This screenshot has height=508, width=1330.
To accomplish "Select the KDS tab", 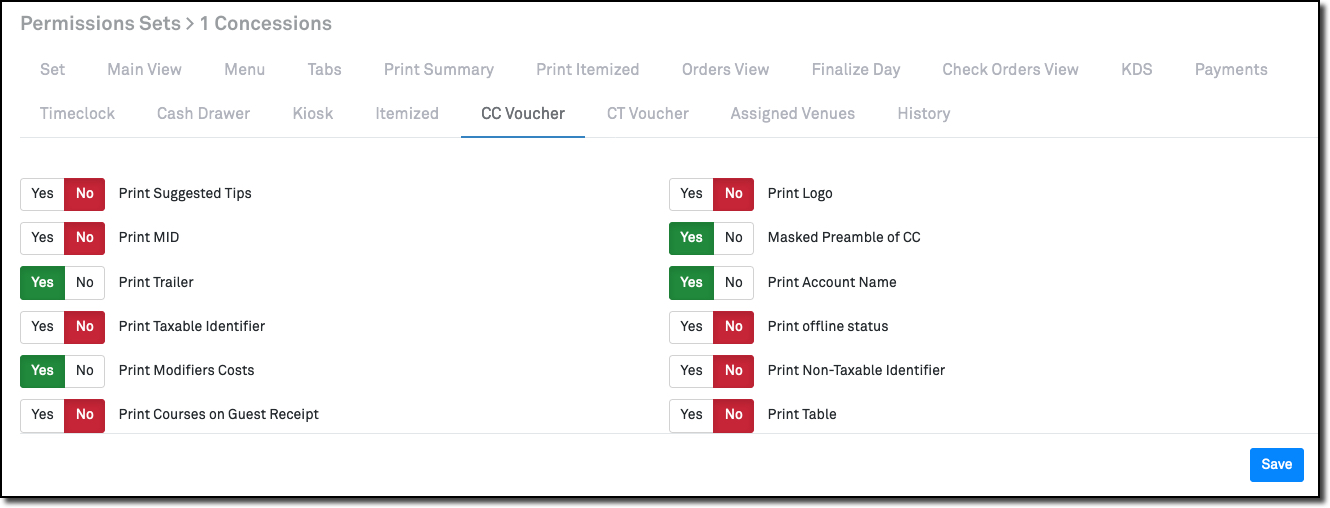I will 1136,69.
